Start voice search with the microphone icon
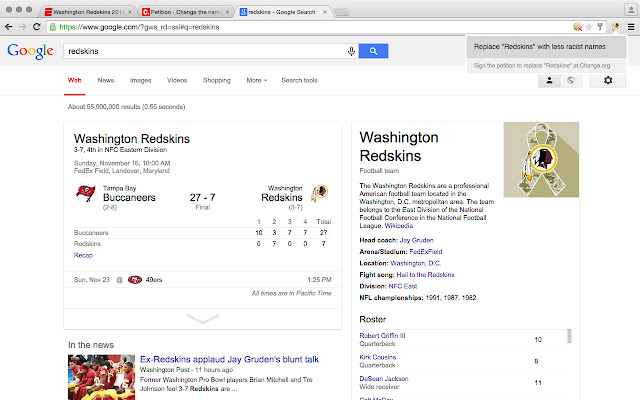This screenshot has width=640, height=400. tap(351, 51)
